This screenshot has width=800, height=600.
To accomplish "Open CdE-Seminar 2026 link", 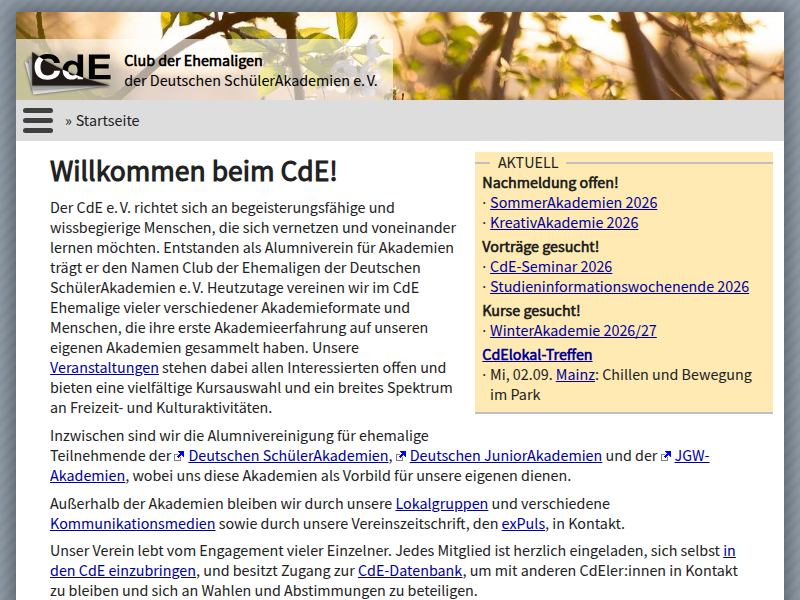I will click(551, 267).
